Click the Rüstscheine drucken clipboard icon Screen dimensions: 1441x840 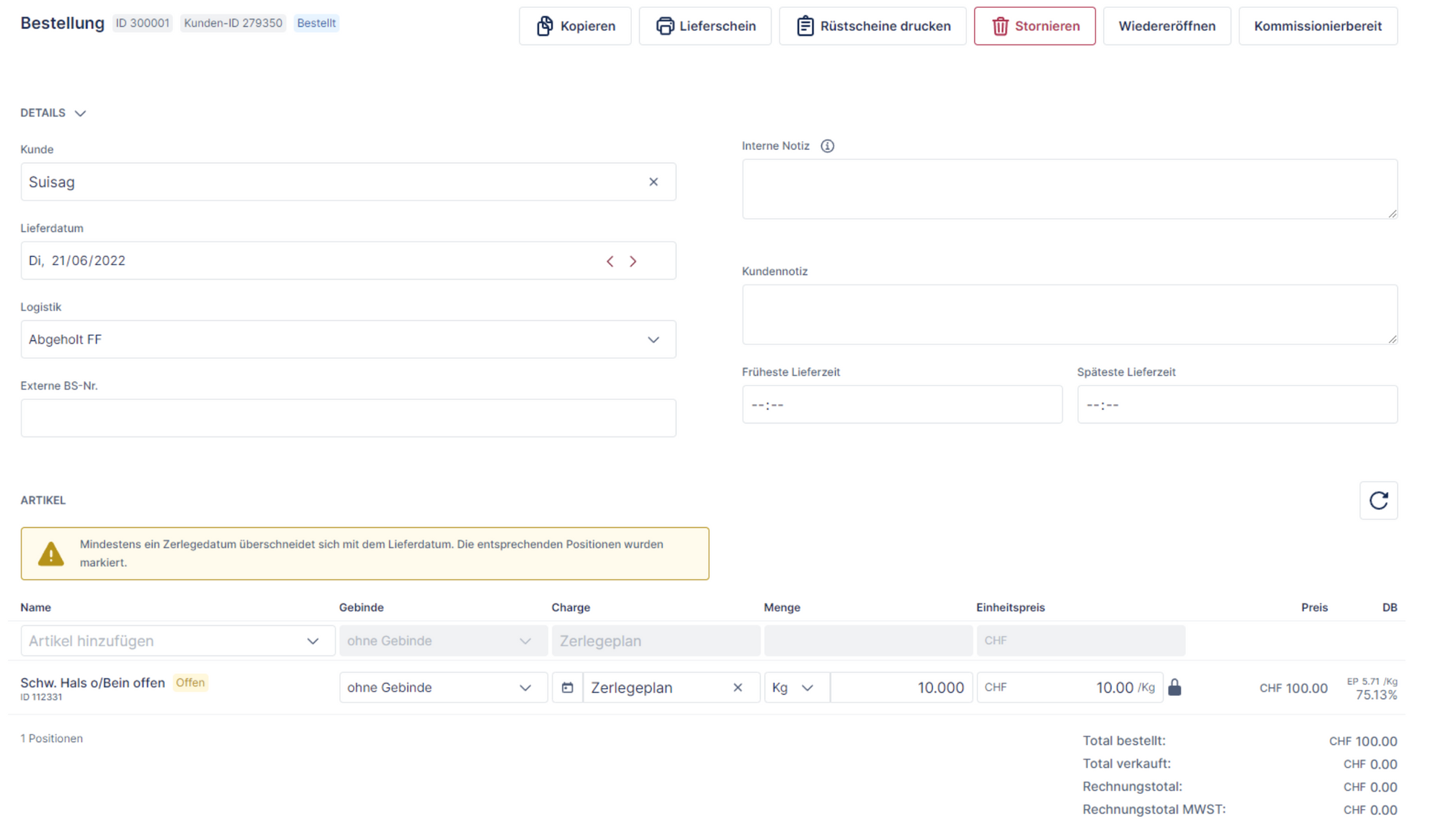point(805,26)
